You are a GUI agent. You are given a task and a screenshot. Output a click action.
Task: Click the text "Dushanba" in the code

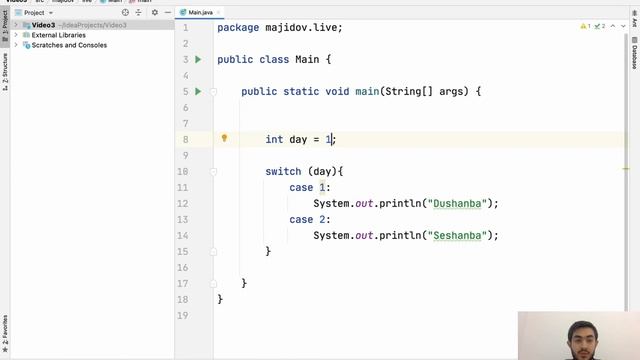(457, 203)
